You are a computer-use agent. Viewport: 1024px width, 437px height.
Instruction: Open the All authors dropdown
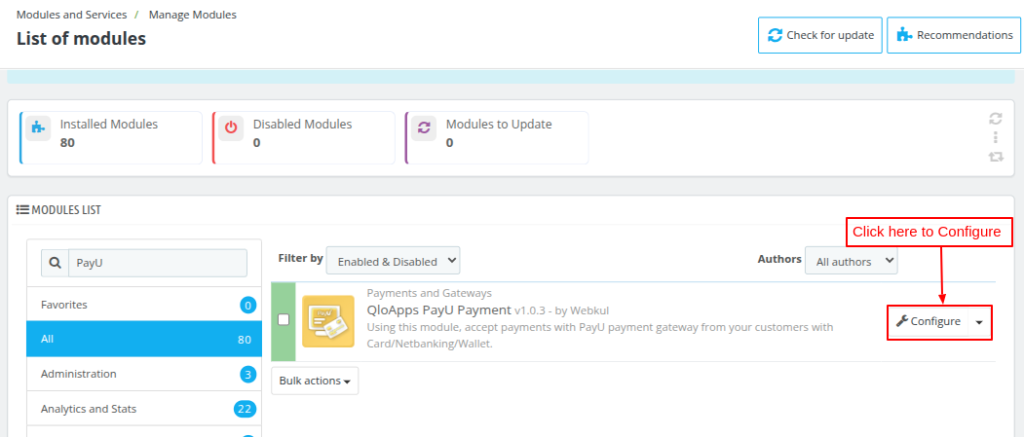[851, 261]
